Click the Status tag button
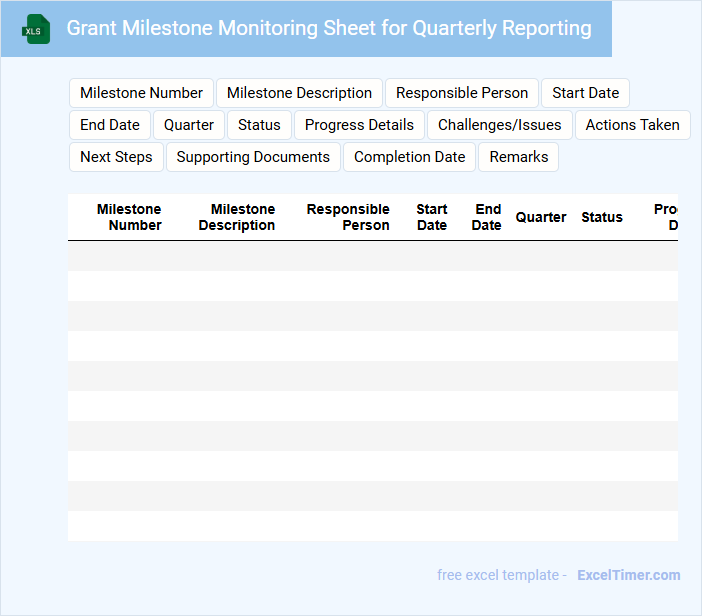Viewport: 702px width, 616px height. tap(259, 125)
